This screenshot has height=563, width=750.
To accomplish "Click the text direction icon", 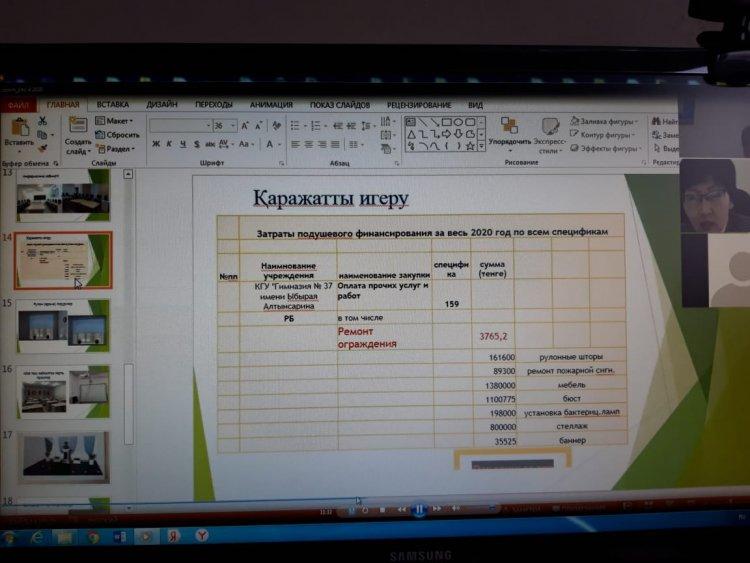I will pos(386,121).
